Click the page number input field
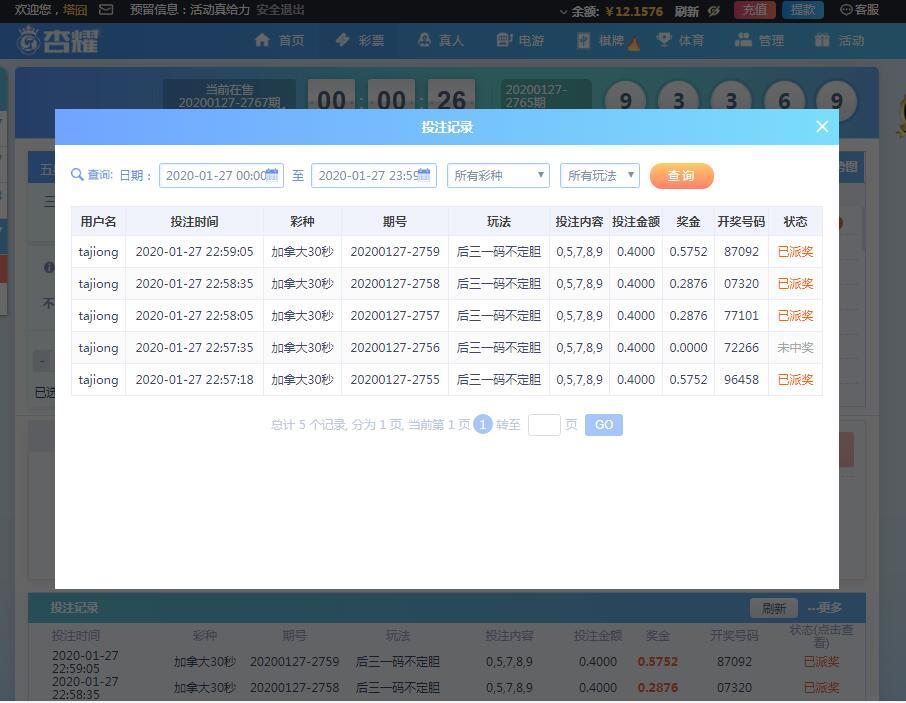This screenshot has height=703, width=906. tap(544, 425)
